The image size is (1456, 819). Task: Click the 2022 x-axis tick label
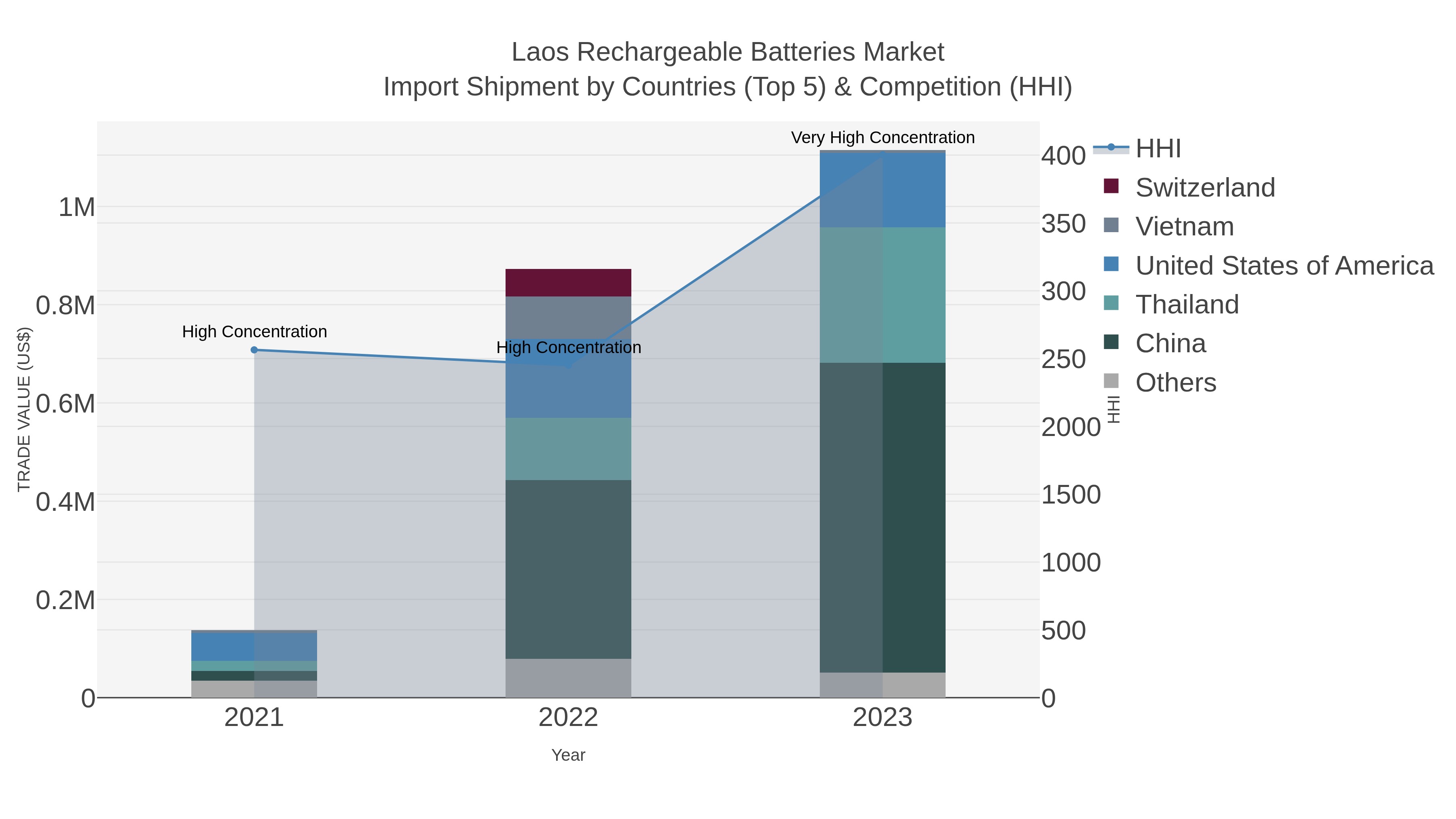[x=568, y=718]
